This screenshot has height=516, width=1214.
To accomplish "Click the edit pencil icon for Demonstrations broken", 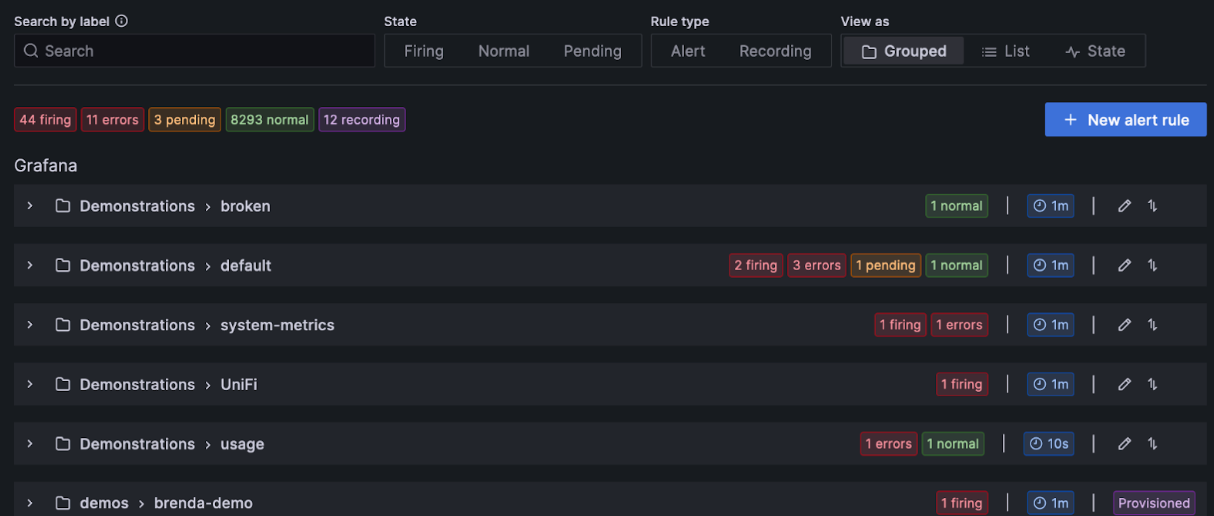I will 1124,206.
